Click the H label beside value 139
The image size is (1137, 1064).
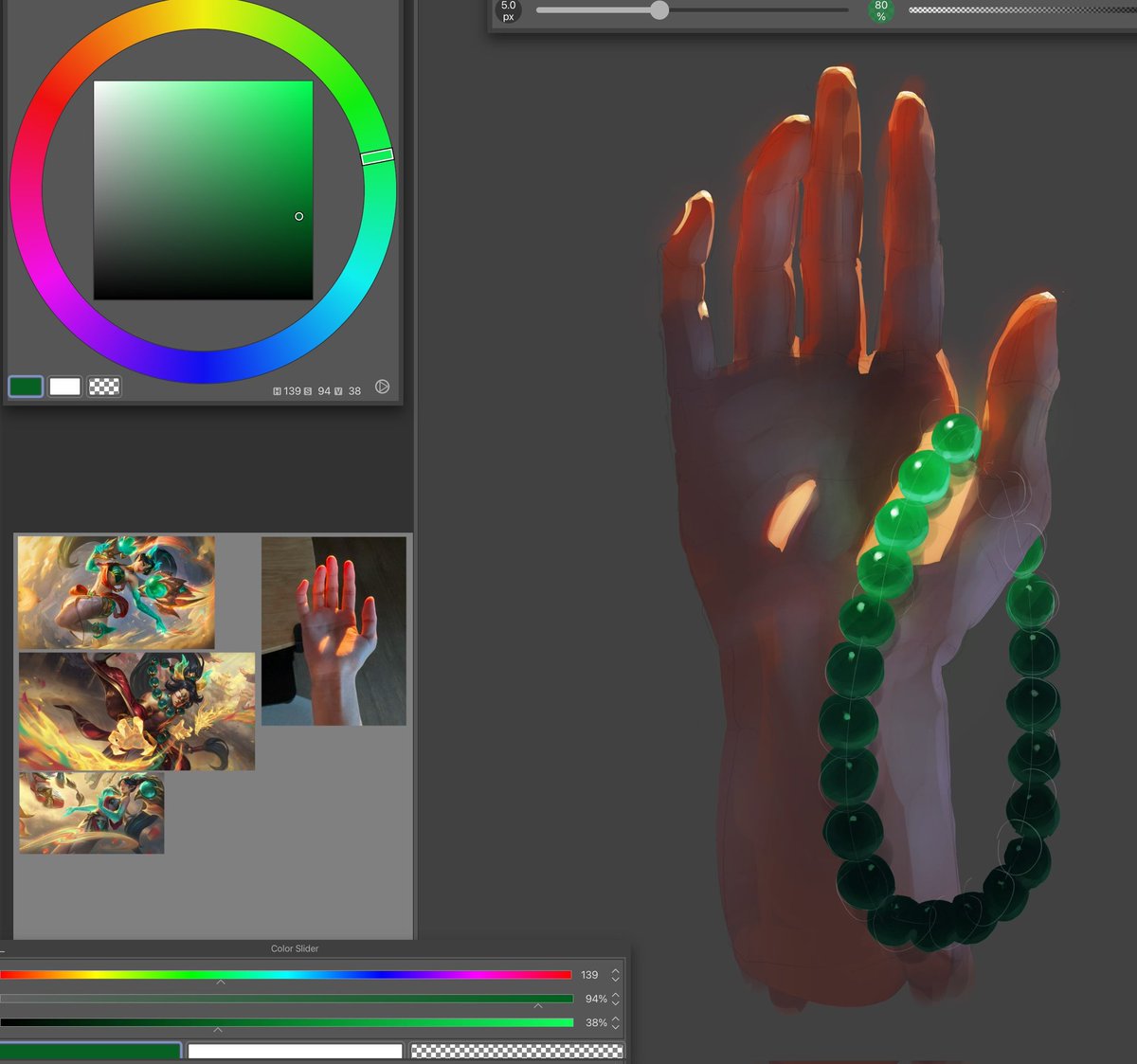[x=276, y=389]
